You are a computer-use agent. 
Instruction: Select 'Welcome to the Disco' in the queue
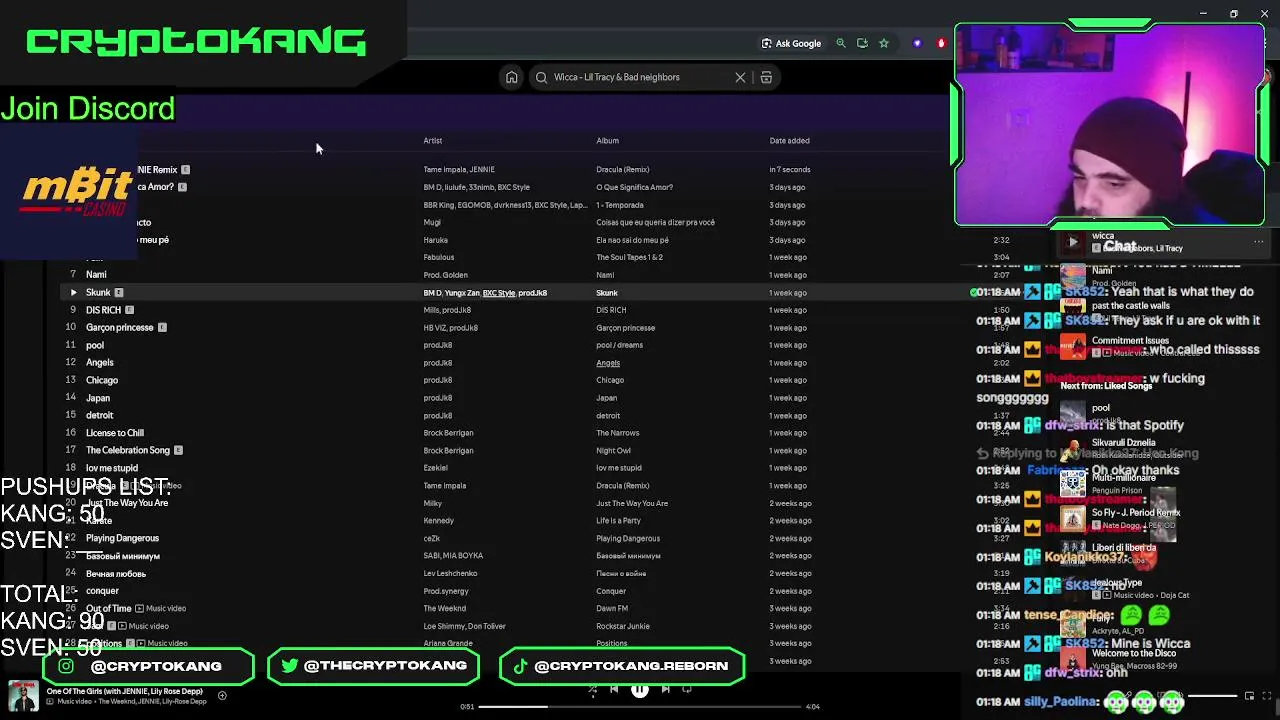click(x=1134, y=653)
